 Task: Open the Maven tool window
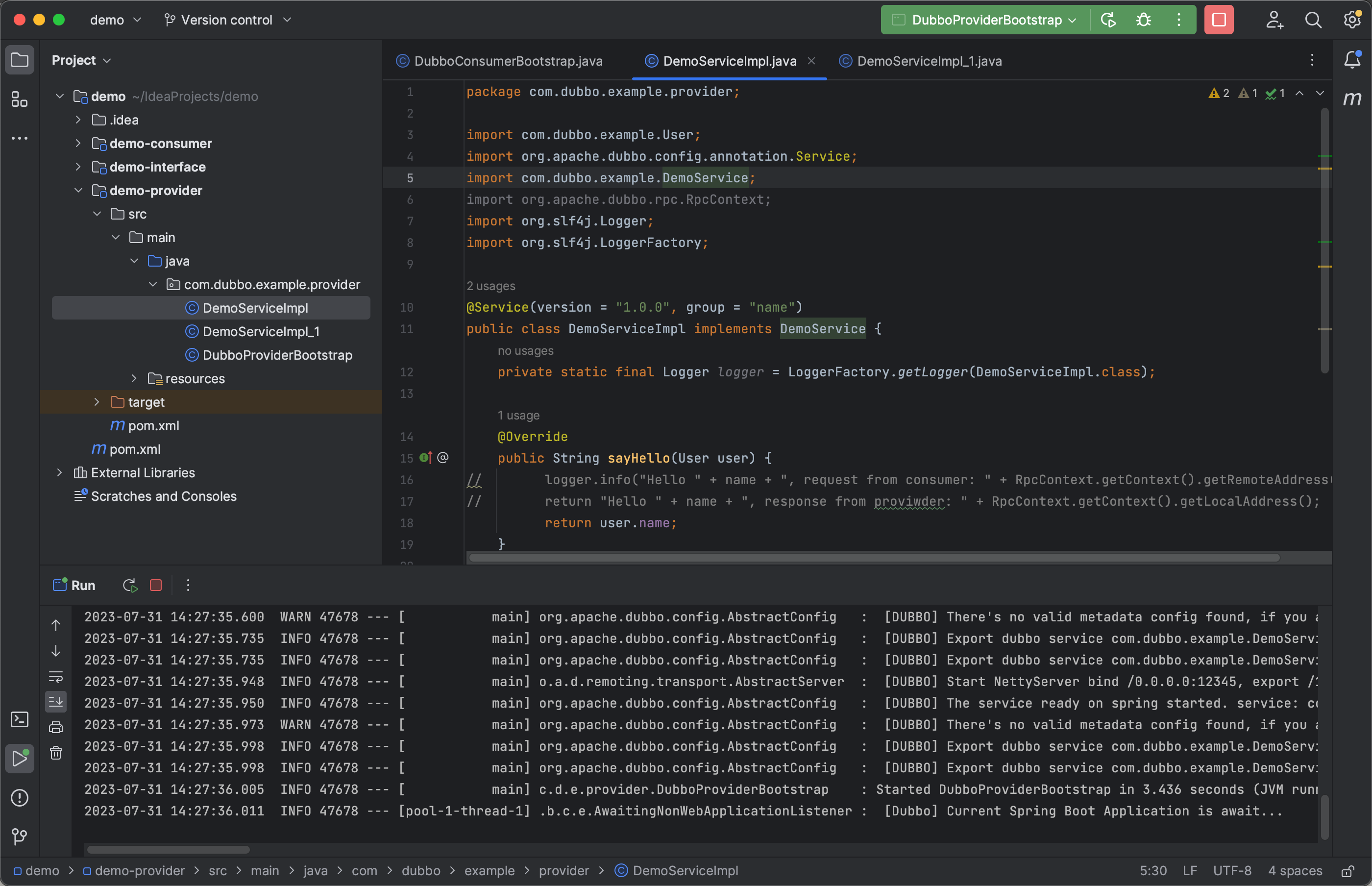point(1352,98)
